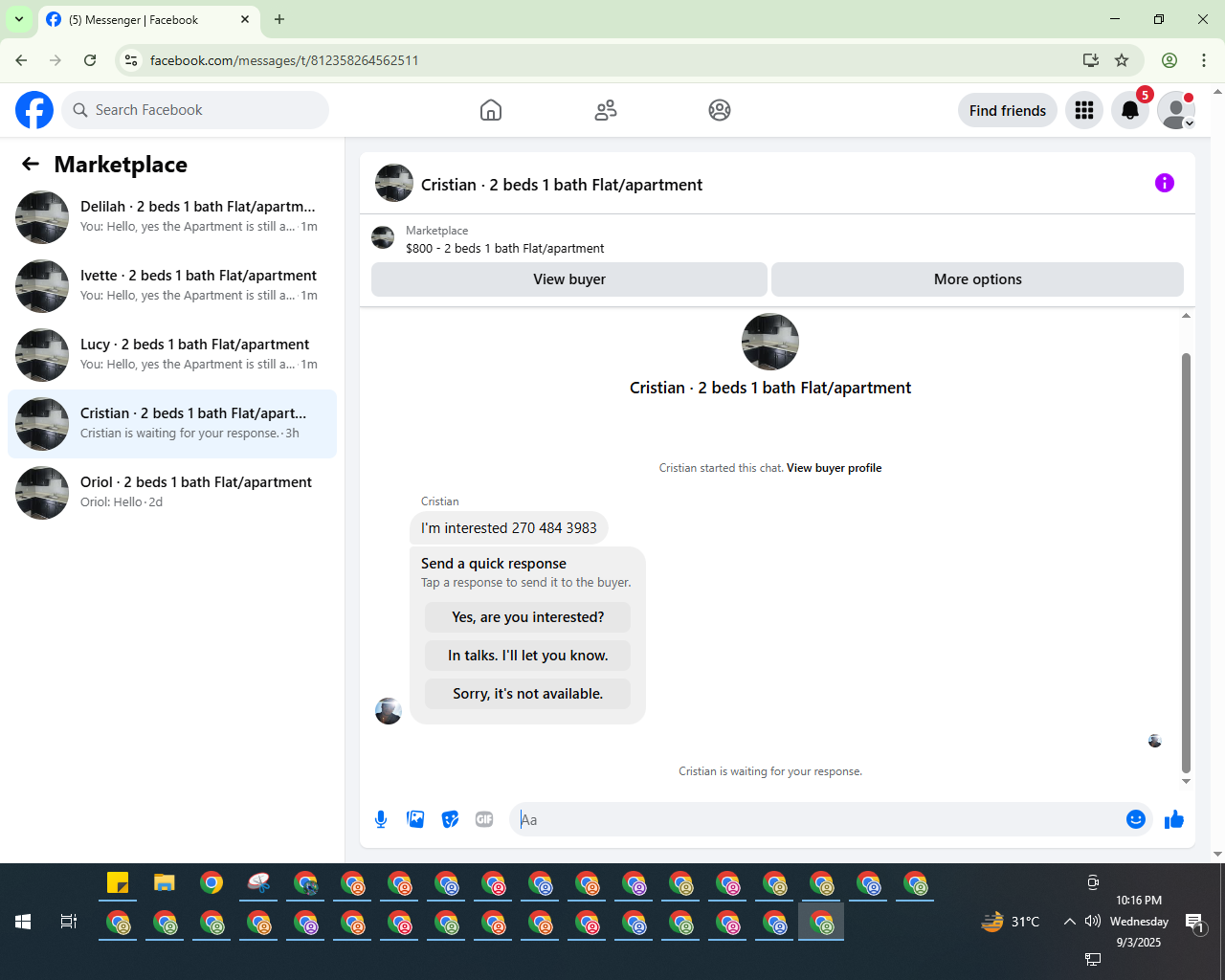Open the account profile menu avatar
Image resolution: width=1225 pixels, height=980 pixels.
tap(1176, 110)
